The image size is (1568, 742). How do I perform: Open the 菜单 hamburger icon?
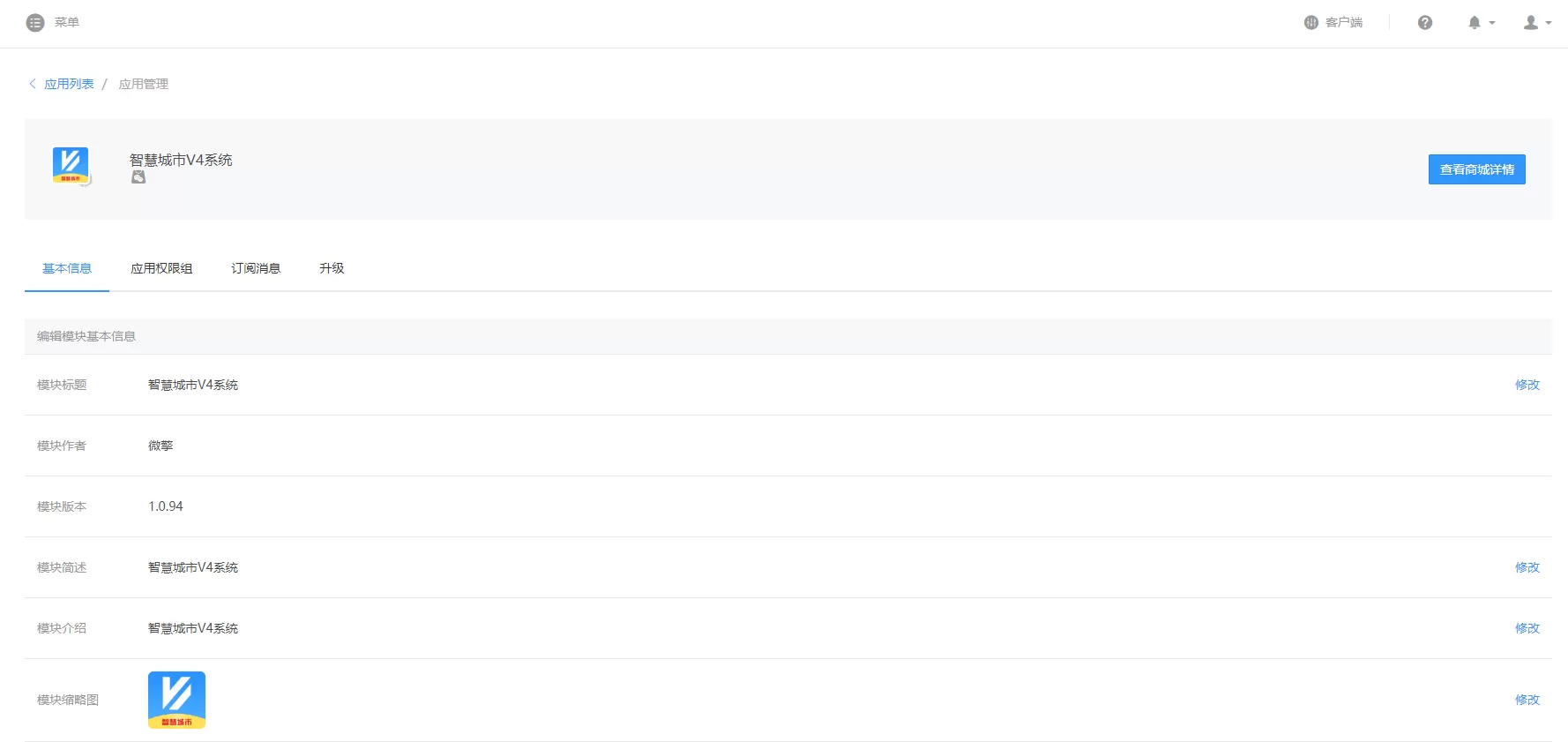[x=35, y=23]
